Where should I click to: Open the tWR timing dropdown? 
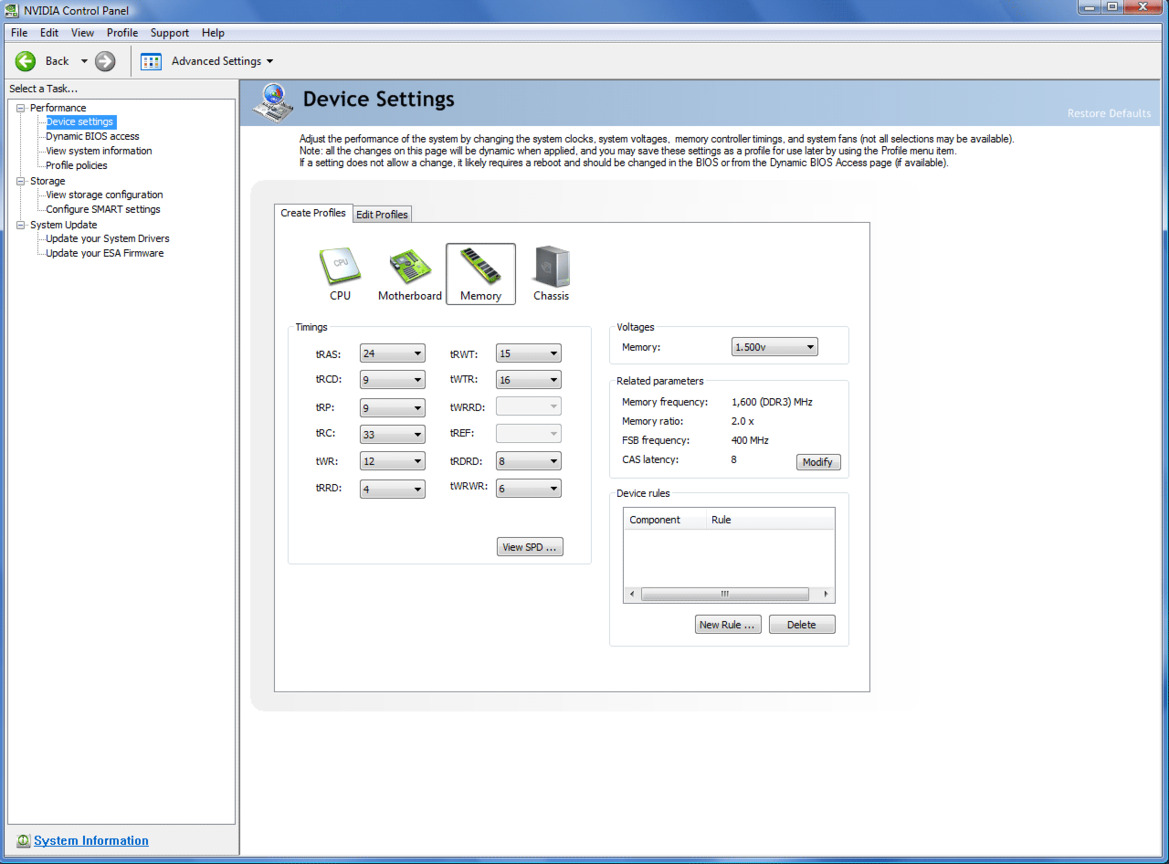392,461
